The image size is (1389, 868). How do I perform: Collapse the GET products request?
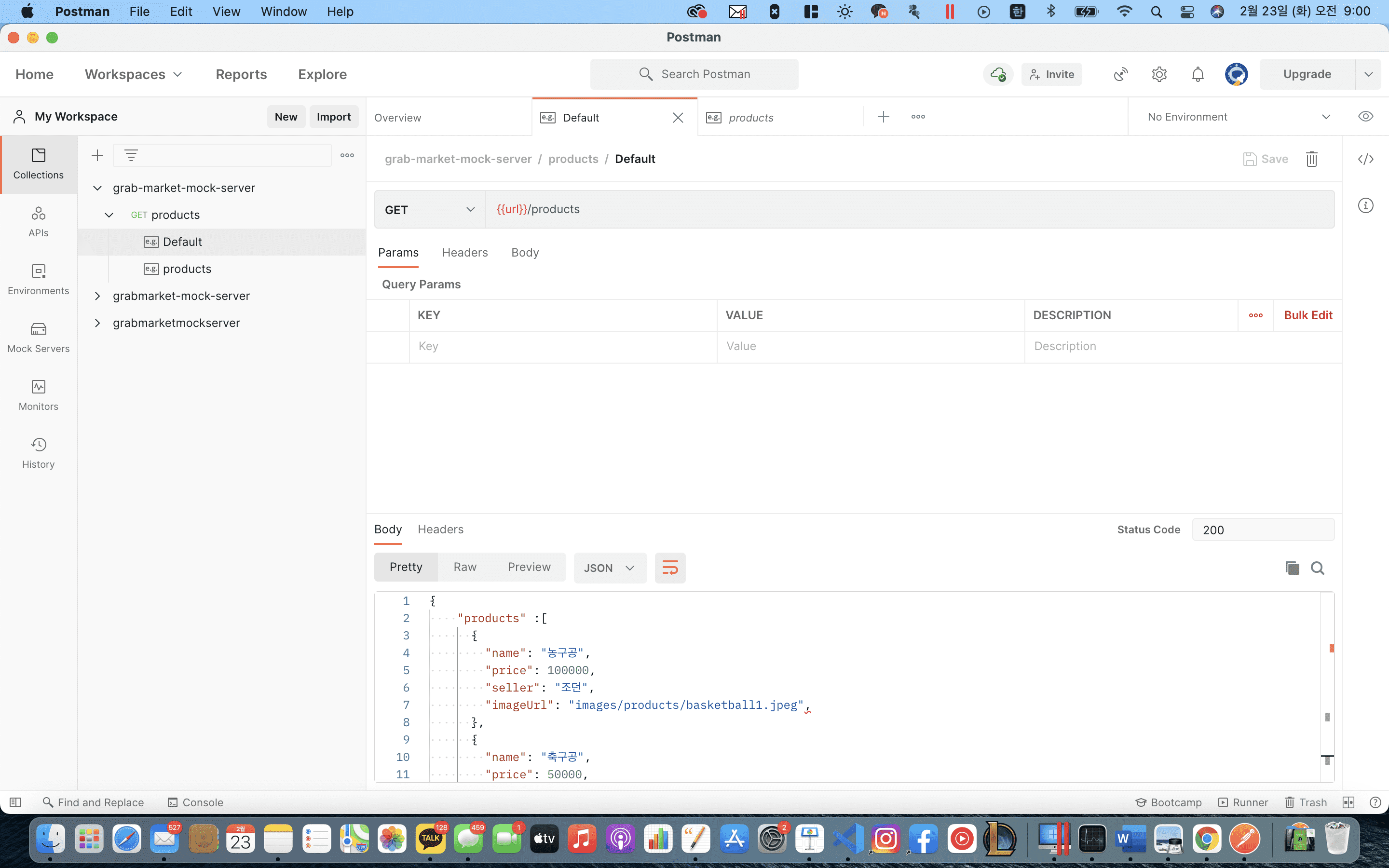point(109,215)
